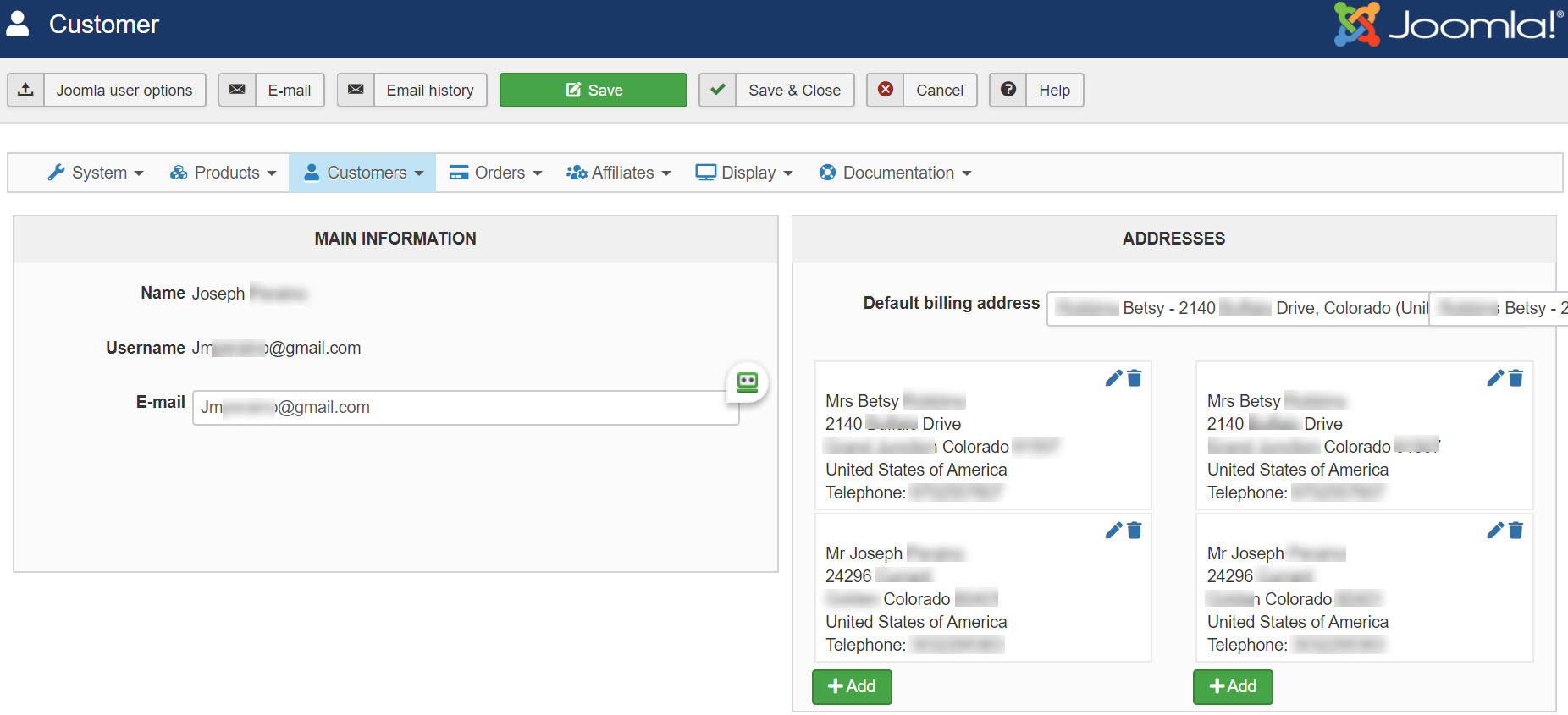View the Email history
1568x715 pixels.
(x=412, y=91)
